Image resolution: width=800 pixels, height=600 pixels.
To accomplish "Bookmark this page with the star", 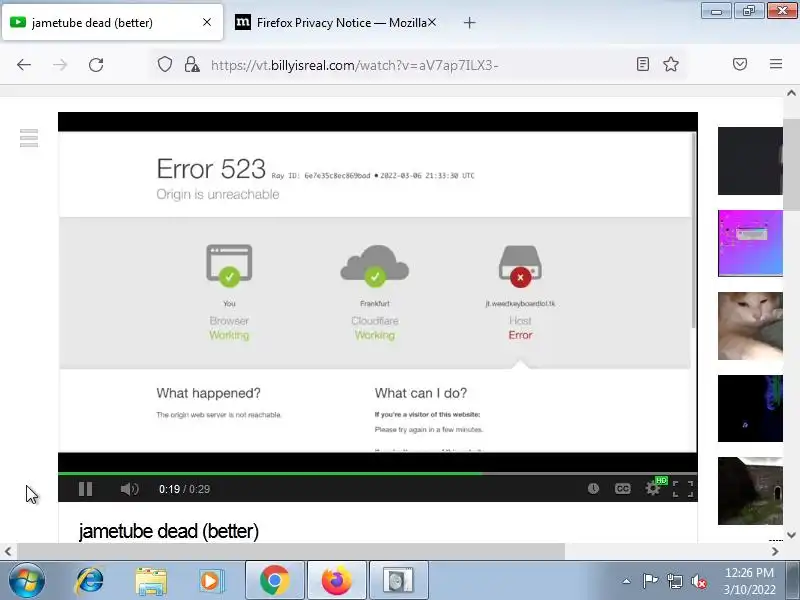I will (x=670, y=64).
